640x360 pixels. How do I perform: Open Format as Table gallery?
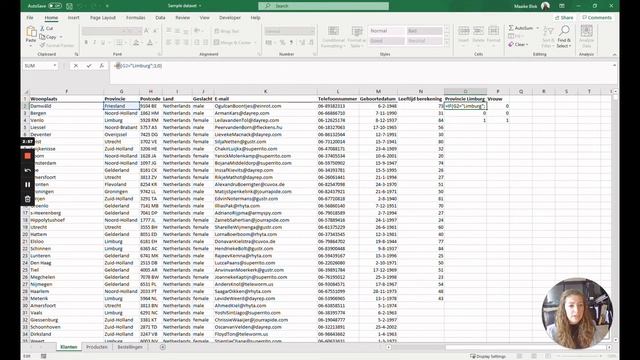click(x=357, y=37)
